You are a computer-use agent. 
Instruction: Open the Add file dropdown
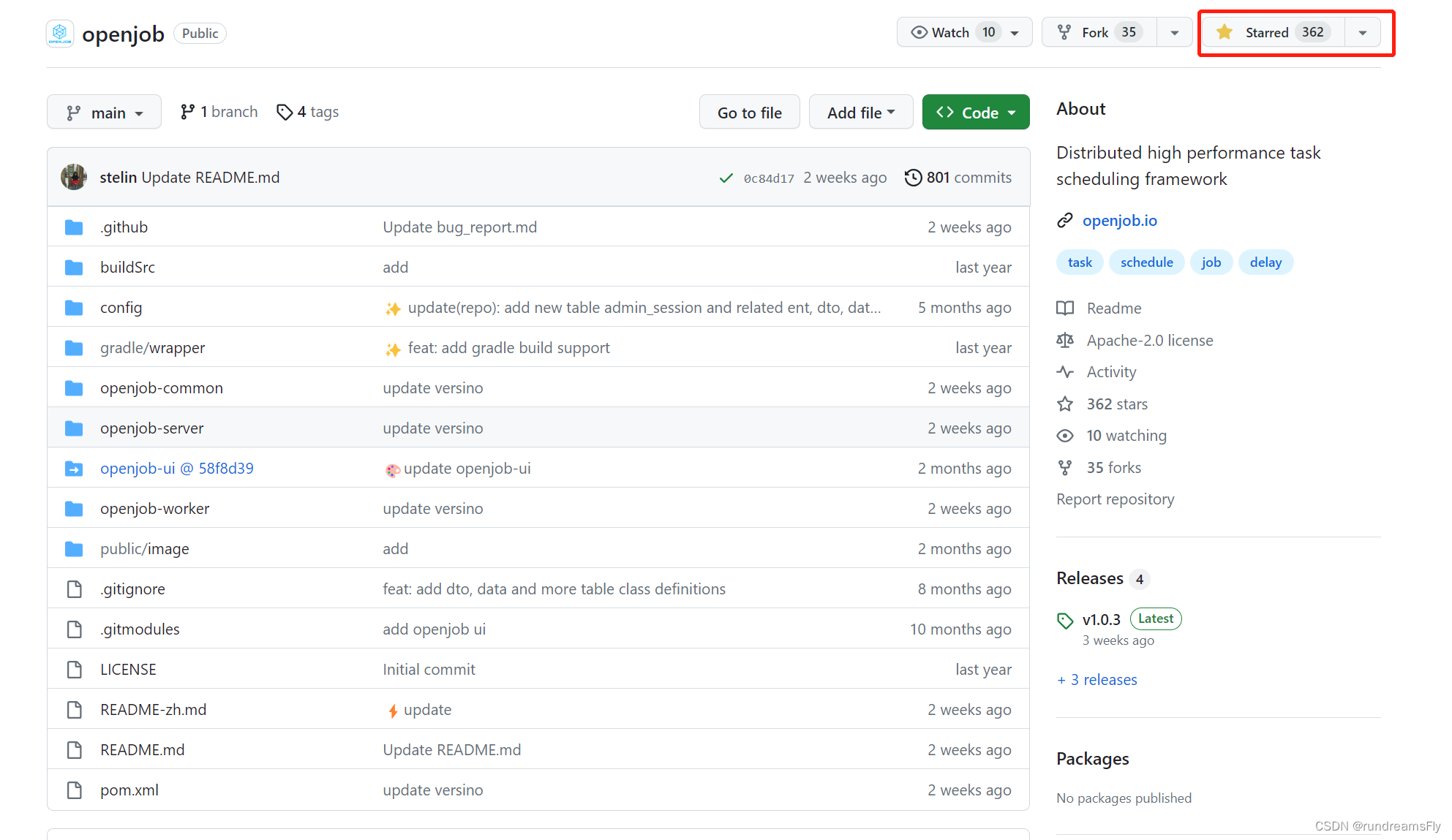click(x=861, y=113)
